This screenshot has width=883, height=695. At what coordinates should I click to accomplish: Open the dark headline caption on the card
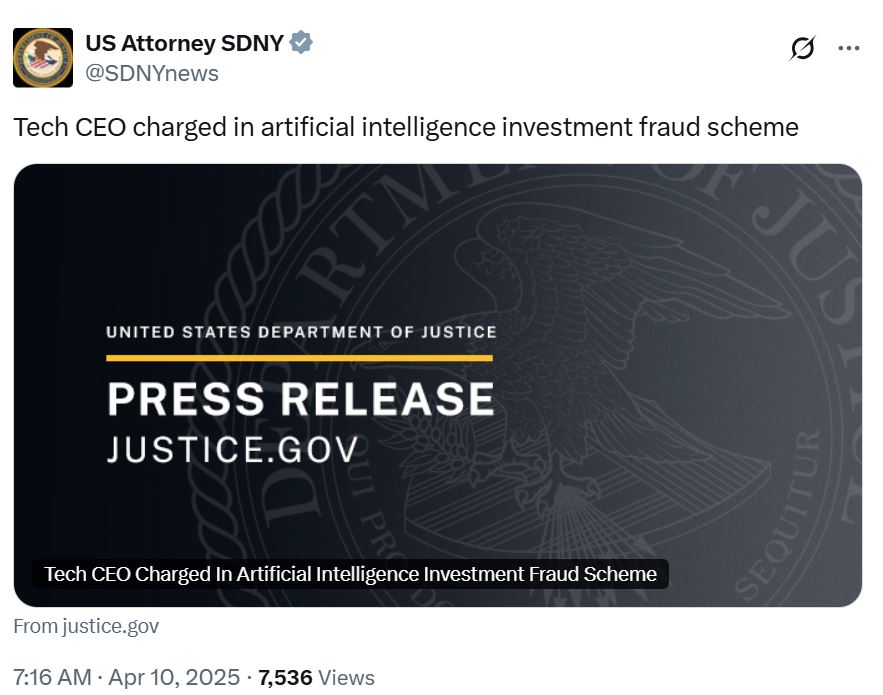350,574
